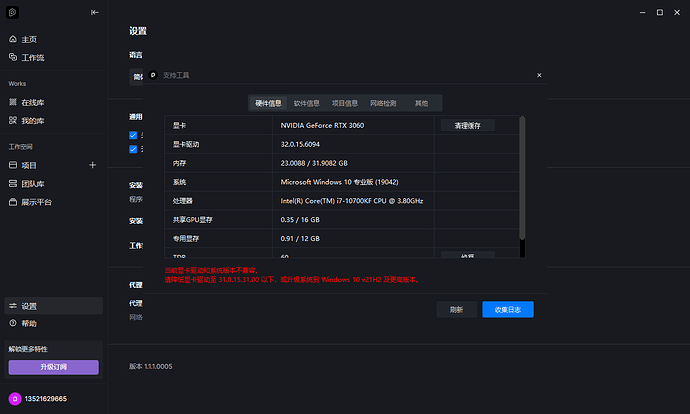Click NVIDIA GeForce RTX 3060 value

[322, 125]
